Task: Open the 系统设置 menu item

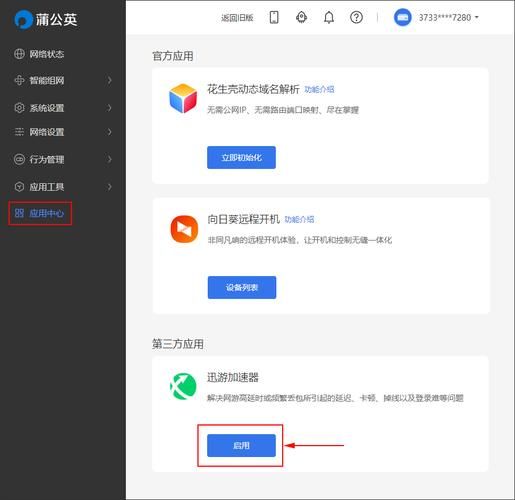Action: tap(47, 108)
